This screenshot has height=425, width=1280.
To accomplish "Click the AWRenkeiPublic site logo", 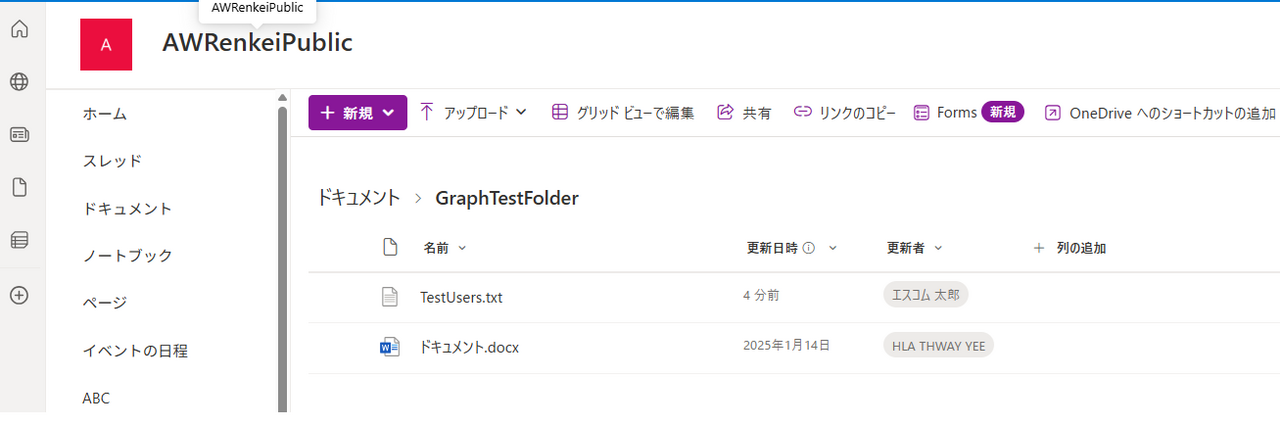I will pyautogui.click(x=106, y=45).
